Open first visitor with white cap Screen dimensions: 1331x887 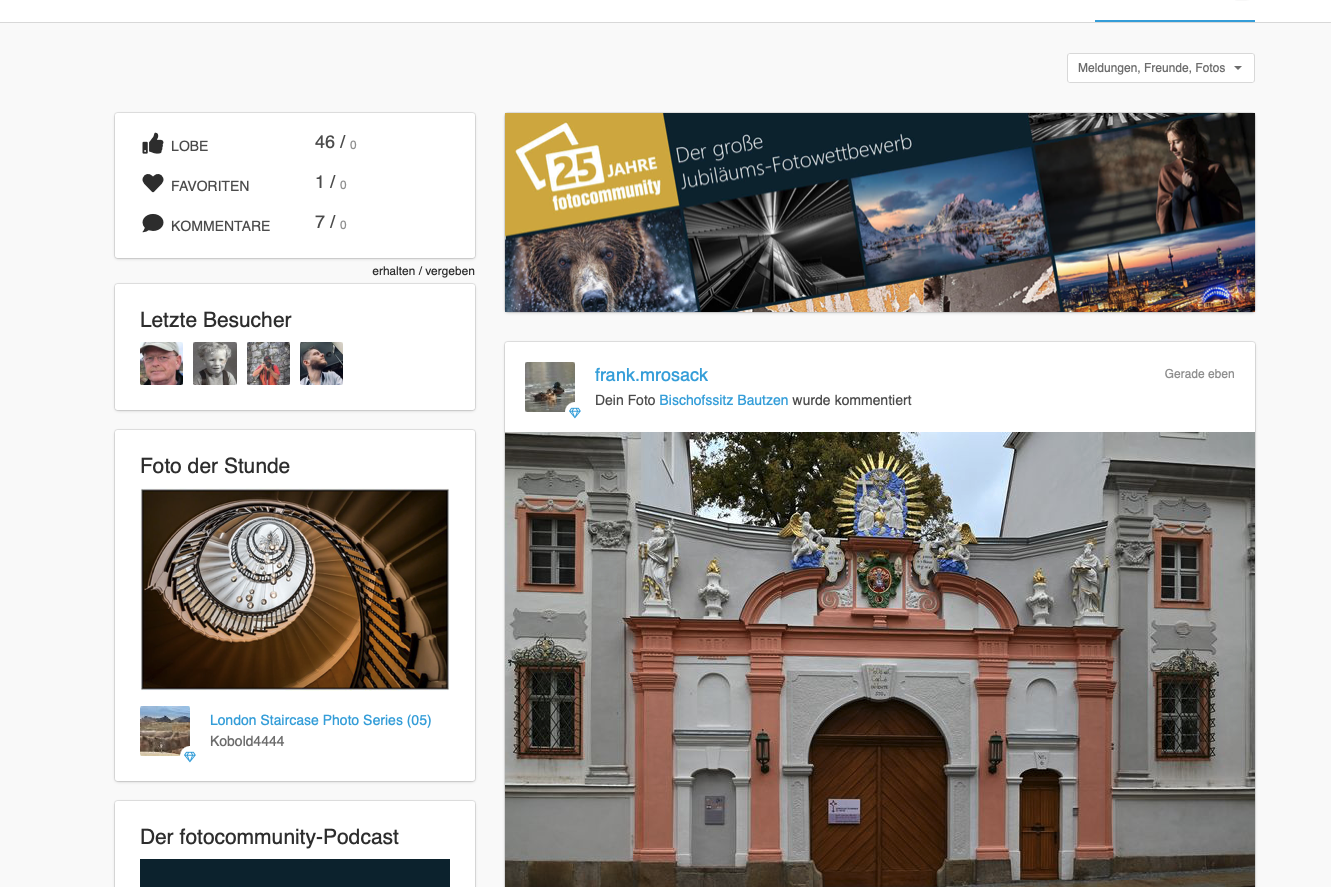click(x=161, y=364)
